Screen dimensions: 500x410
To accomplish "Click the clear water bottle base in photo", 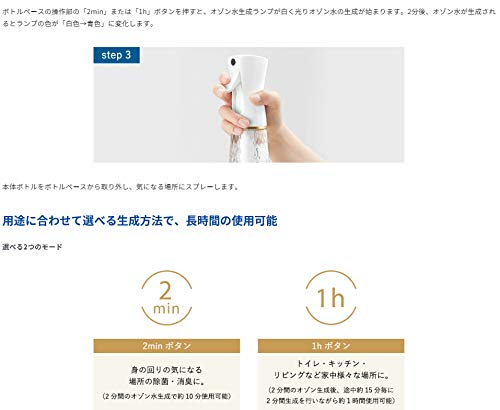I will click(x=249, y=146).
